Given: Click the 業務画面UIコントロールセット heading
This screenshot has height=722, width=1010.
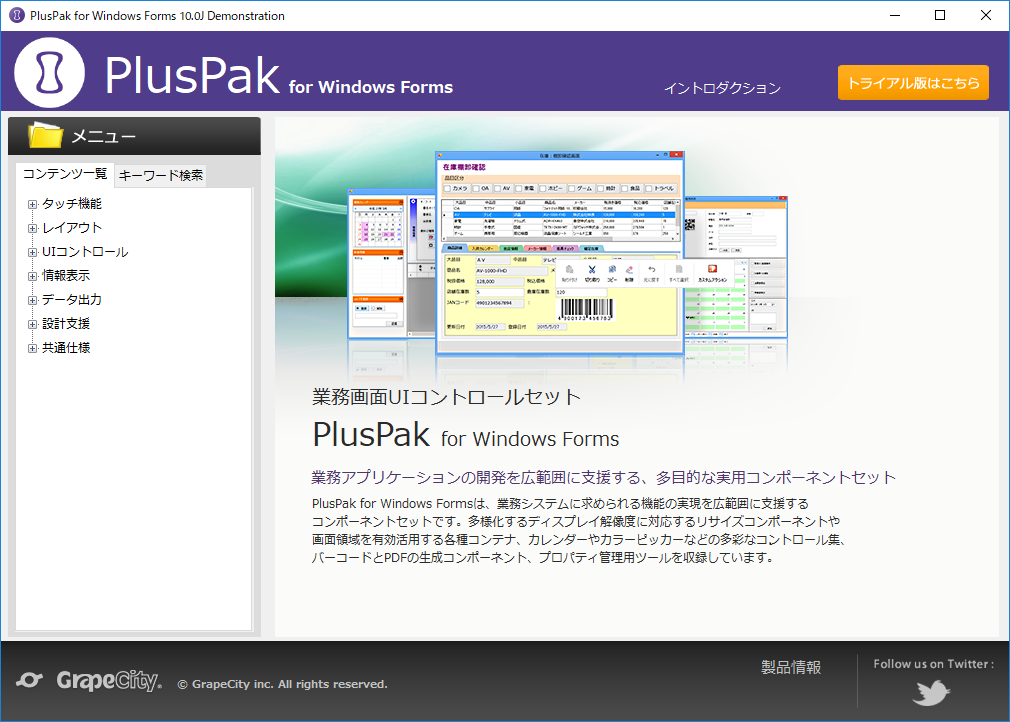Looking at the screenshot, I should (446, 397).
